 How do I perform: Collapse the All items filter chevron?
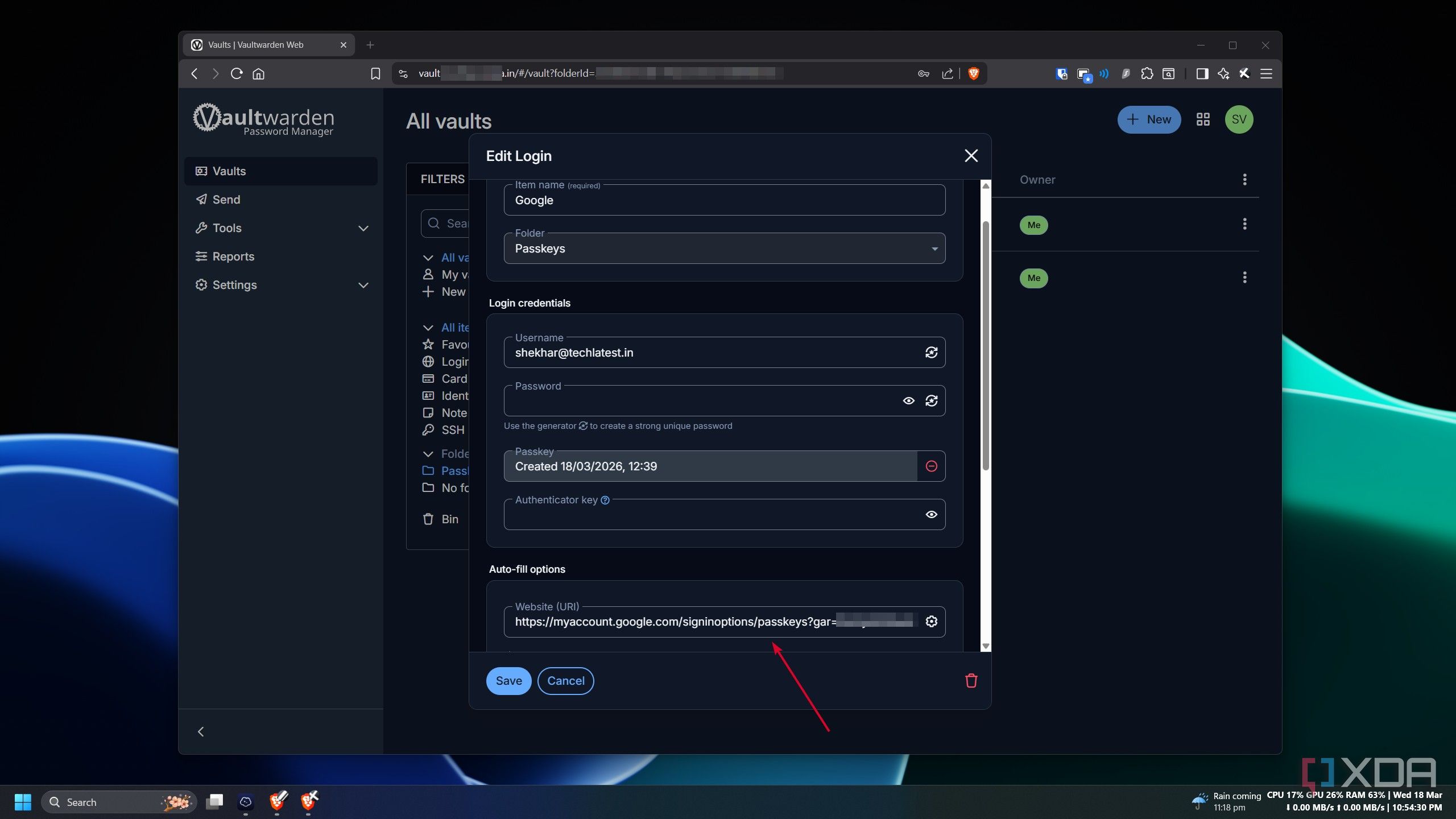428,328
